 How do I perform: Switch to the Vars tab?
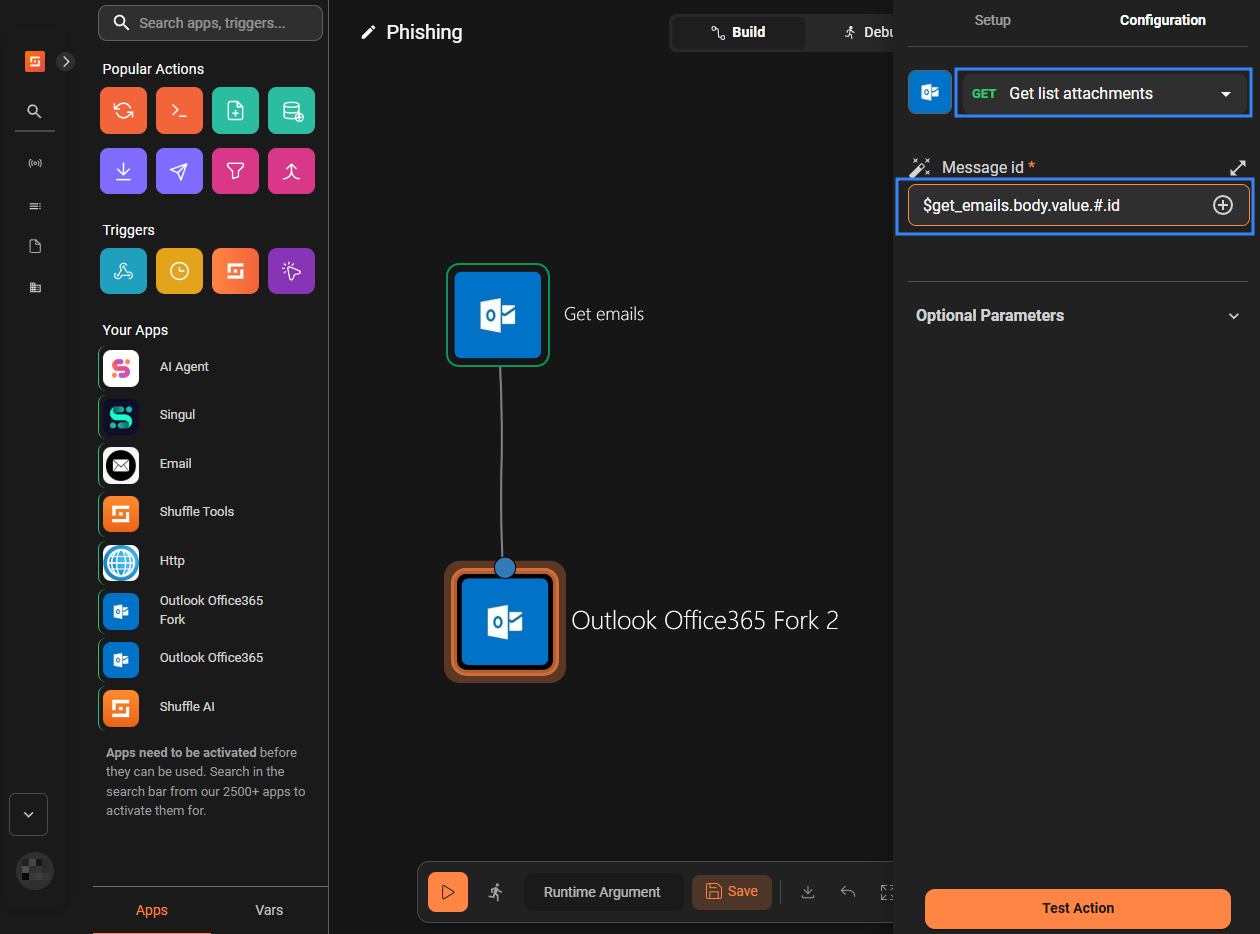coord(269,910)
